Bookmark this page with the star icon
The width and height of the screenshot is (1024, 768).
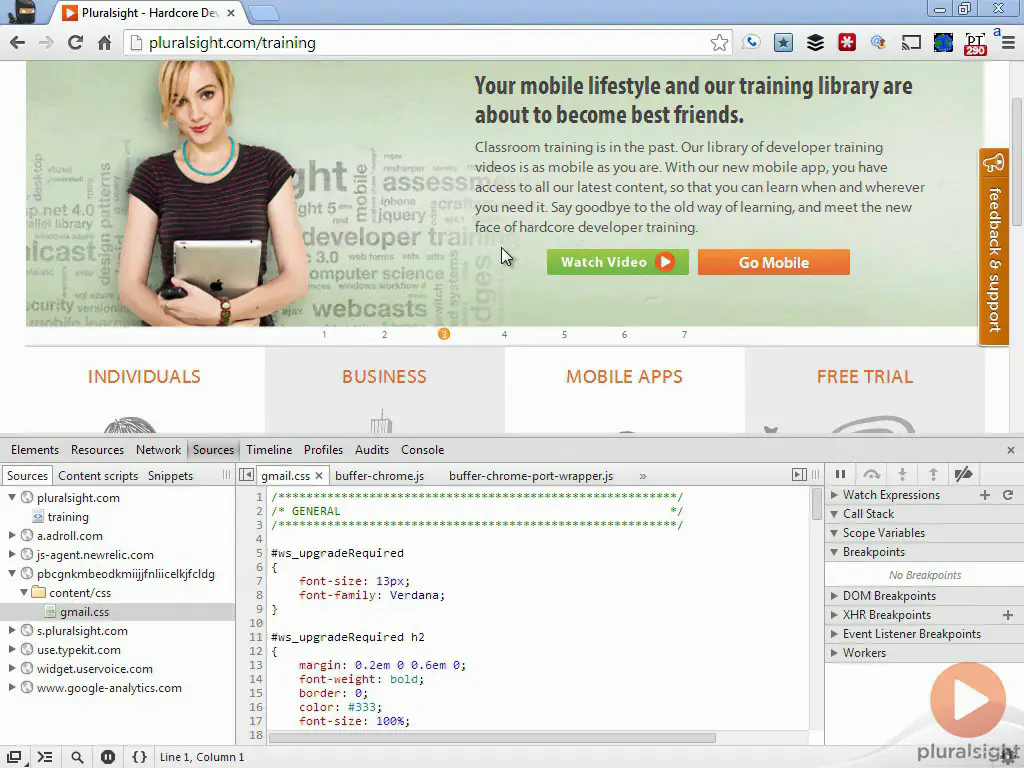tap(719, 43)
